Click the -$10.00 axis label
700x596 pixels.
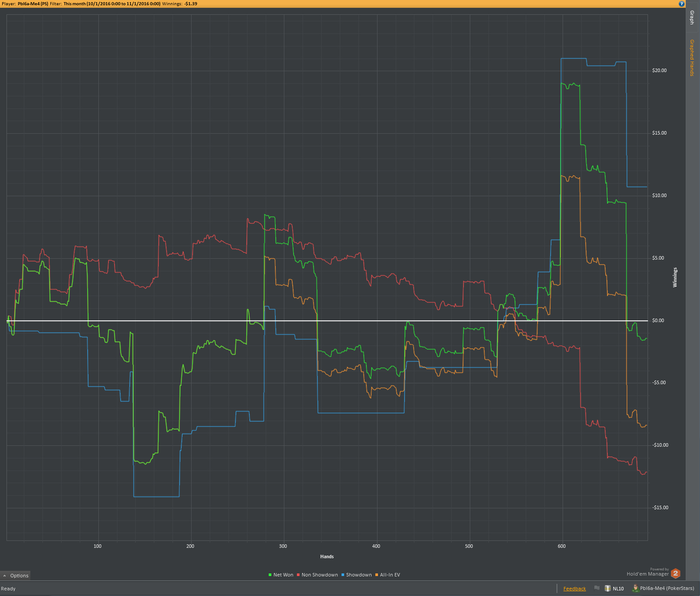coord(660,445)
